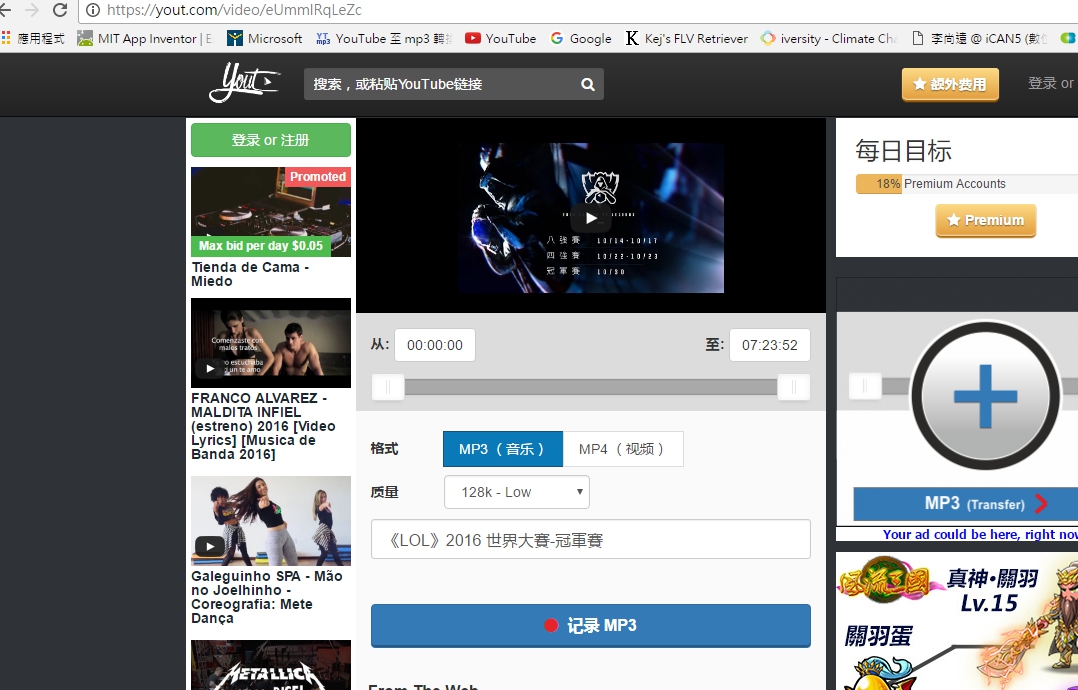The image size is (1078, 690).
Task: Open the 128k - Low quality dropdown
Action: [517, 492]
